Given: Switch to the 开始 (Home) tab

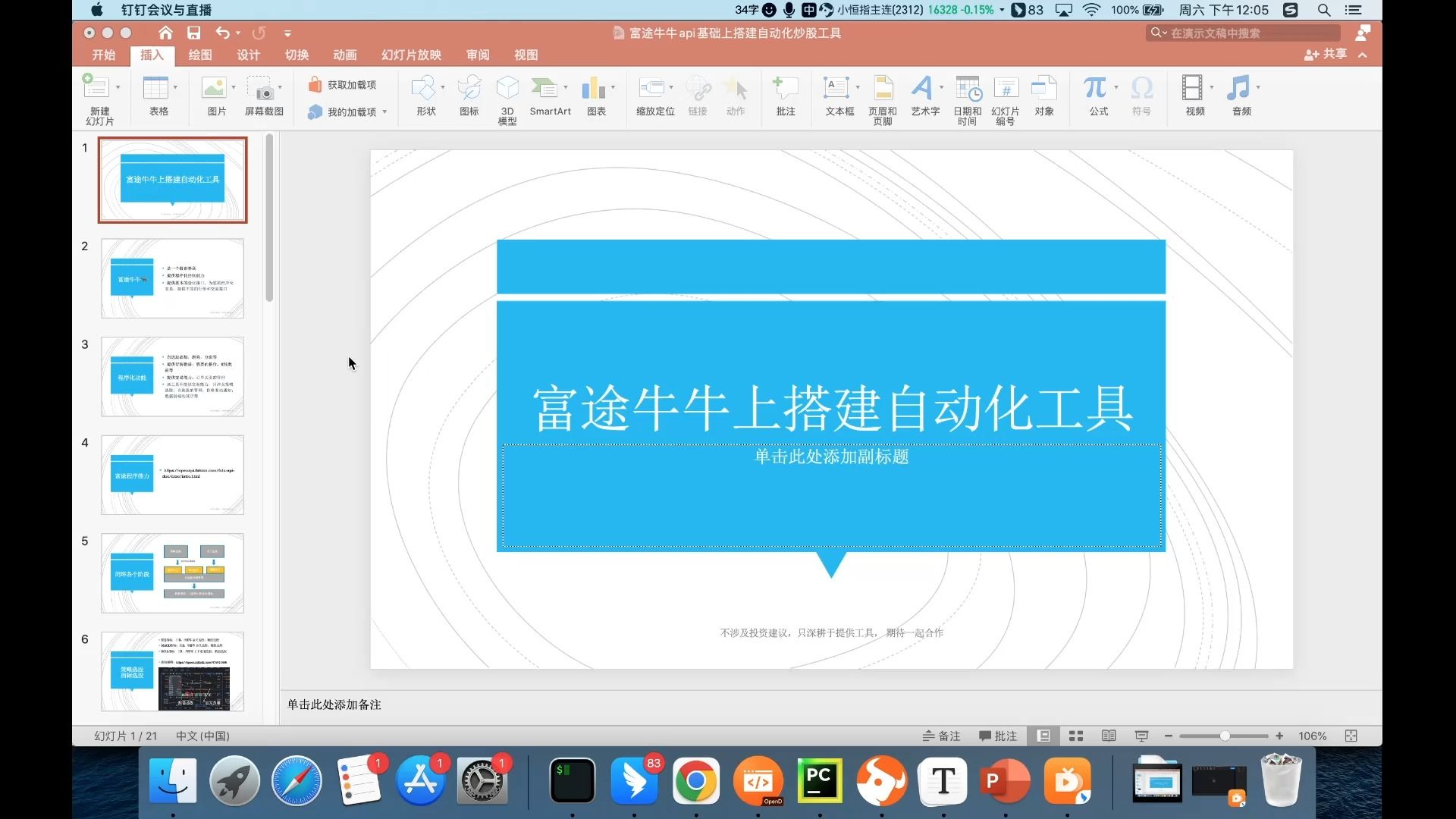Looking at the screenshot, I should point(104,55).
